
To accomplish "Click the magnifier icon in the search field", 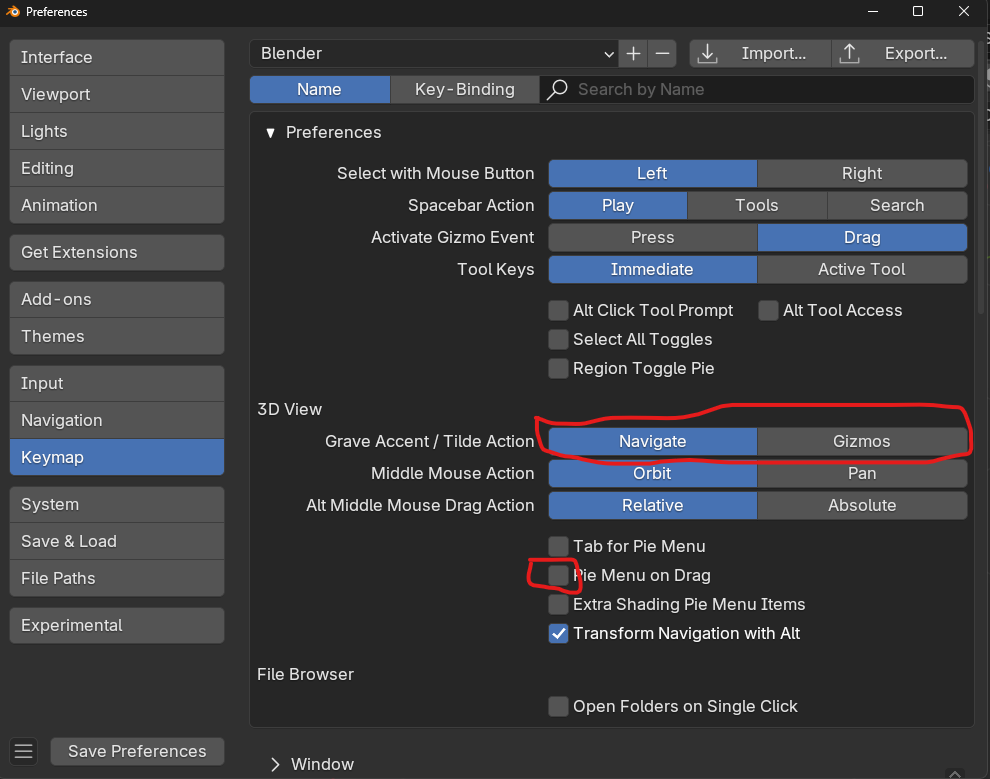I will [559, 89].
